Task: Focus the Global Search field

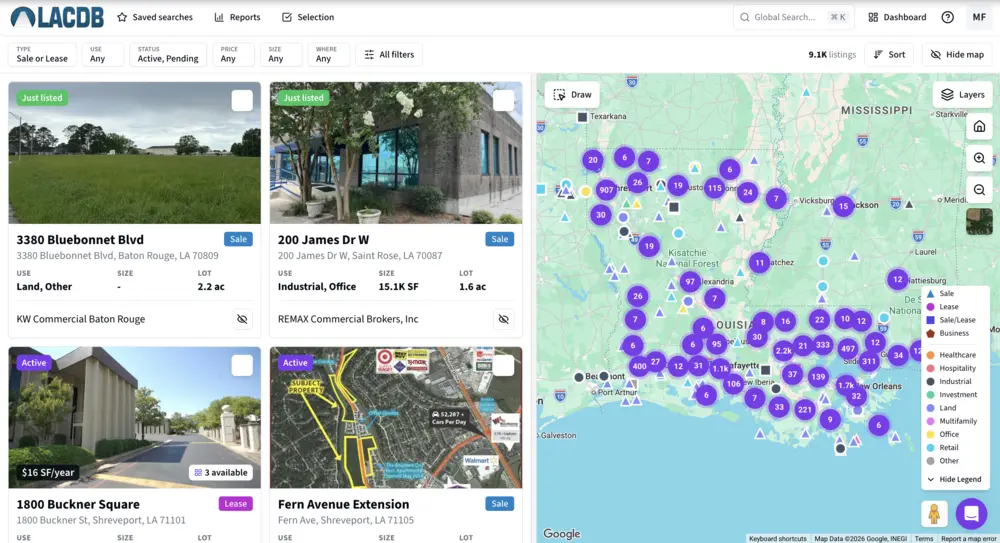Action: (793, 17)
